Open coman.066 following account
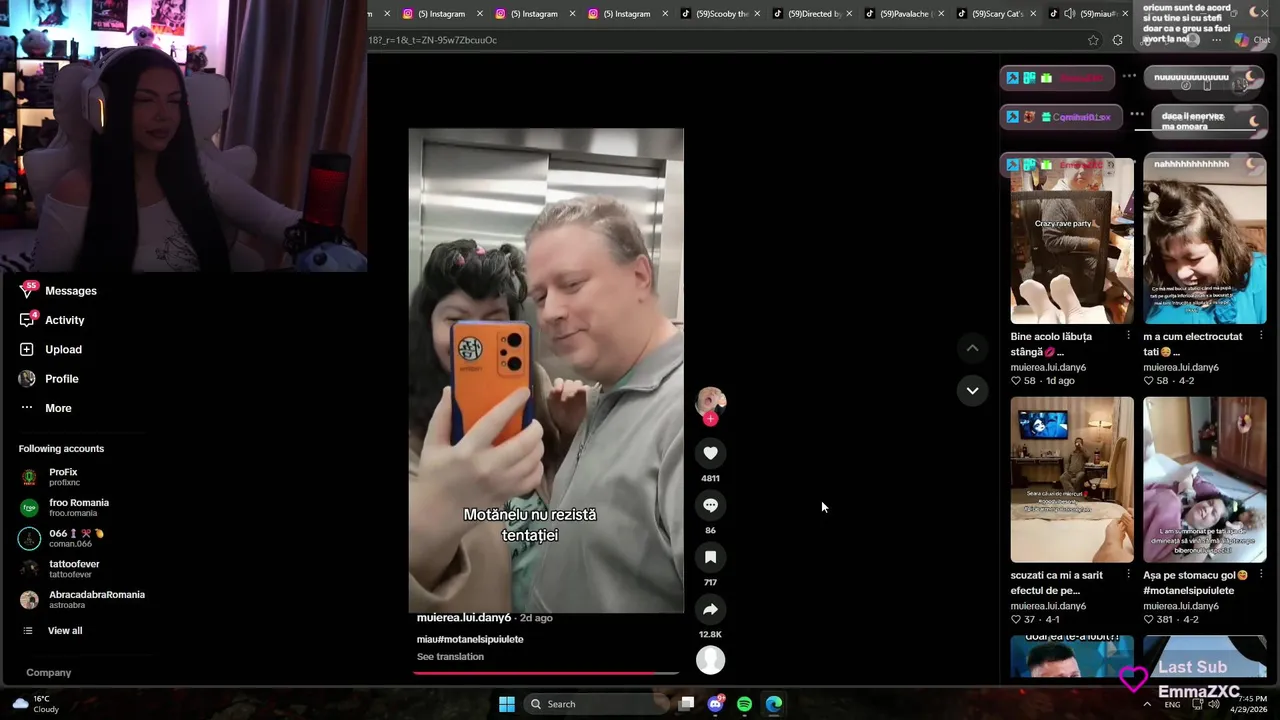This screenshot has height=720, width=1280. point(62,538)
